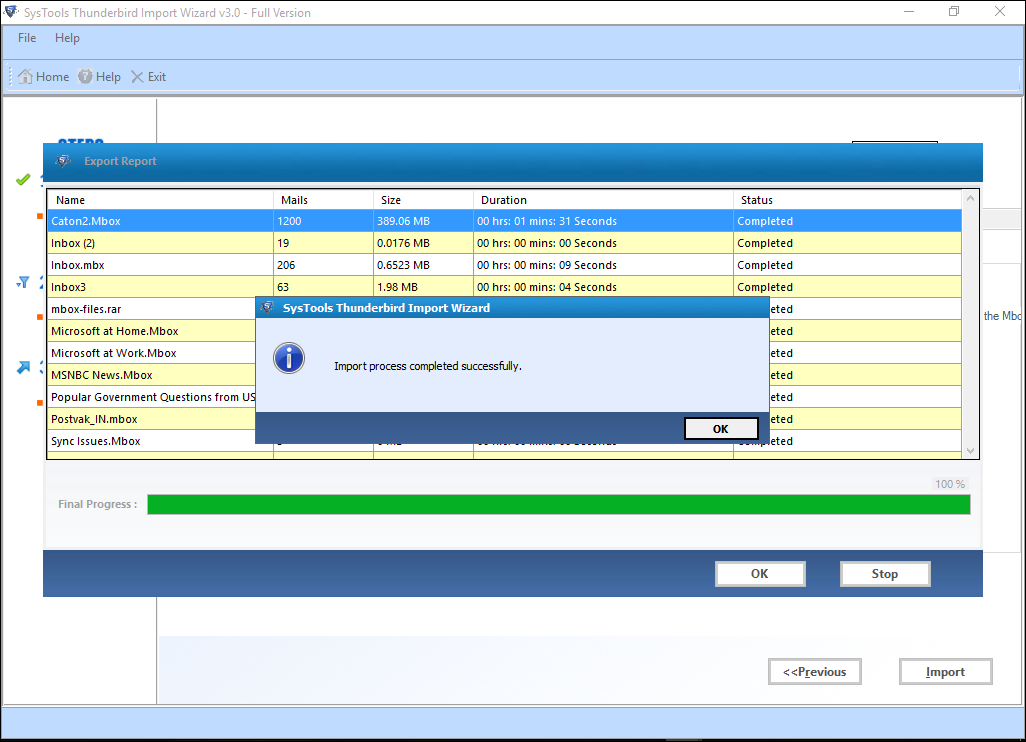Click duration 00 hrs: 01 mins: 31 Seconds
Image resolution: width=1026 pixels, height=742 pixels.
603,221
